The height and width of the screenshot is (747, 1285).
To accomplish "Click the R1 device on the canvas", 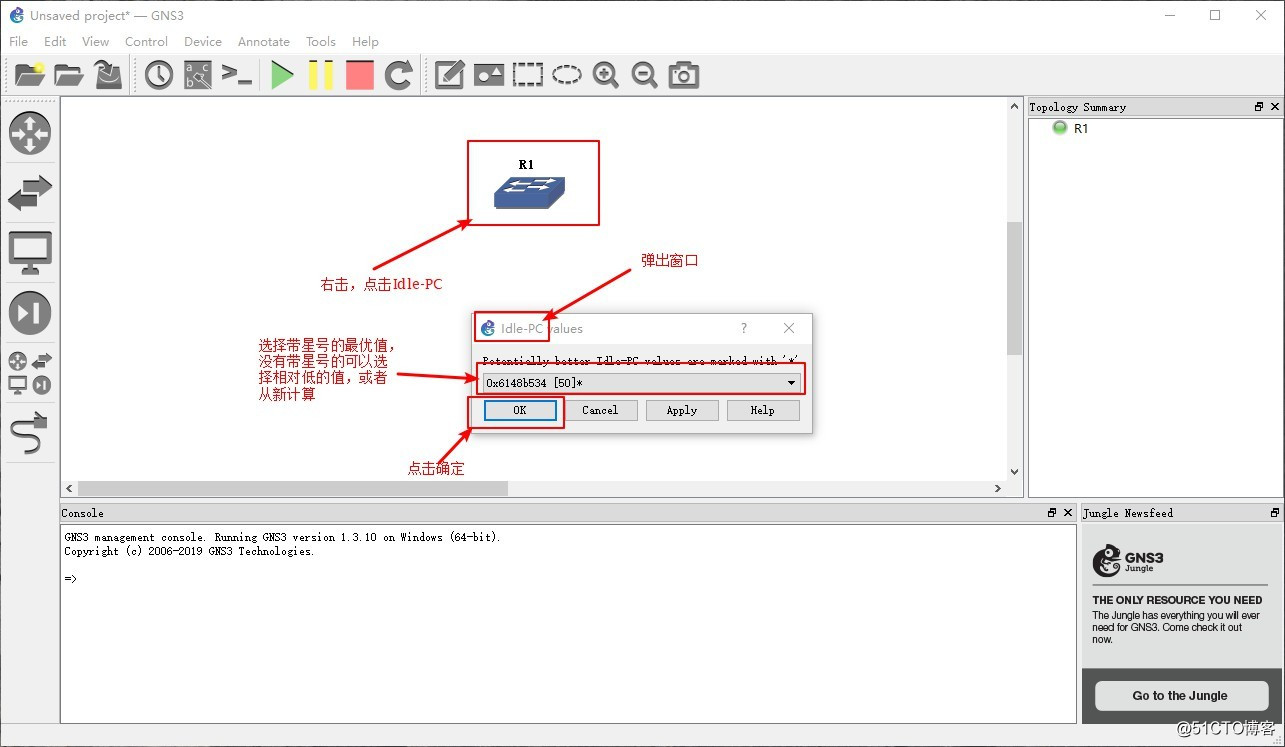I will tap(529, 192).
